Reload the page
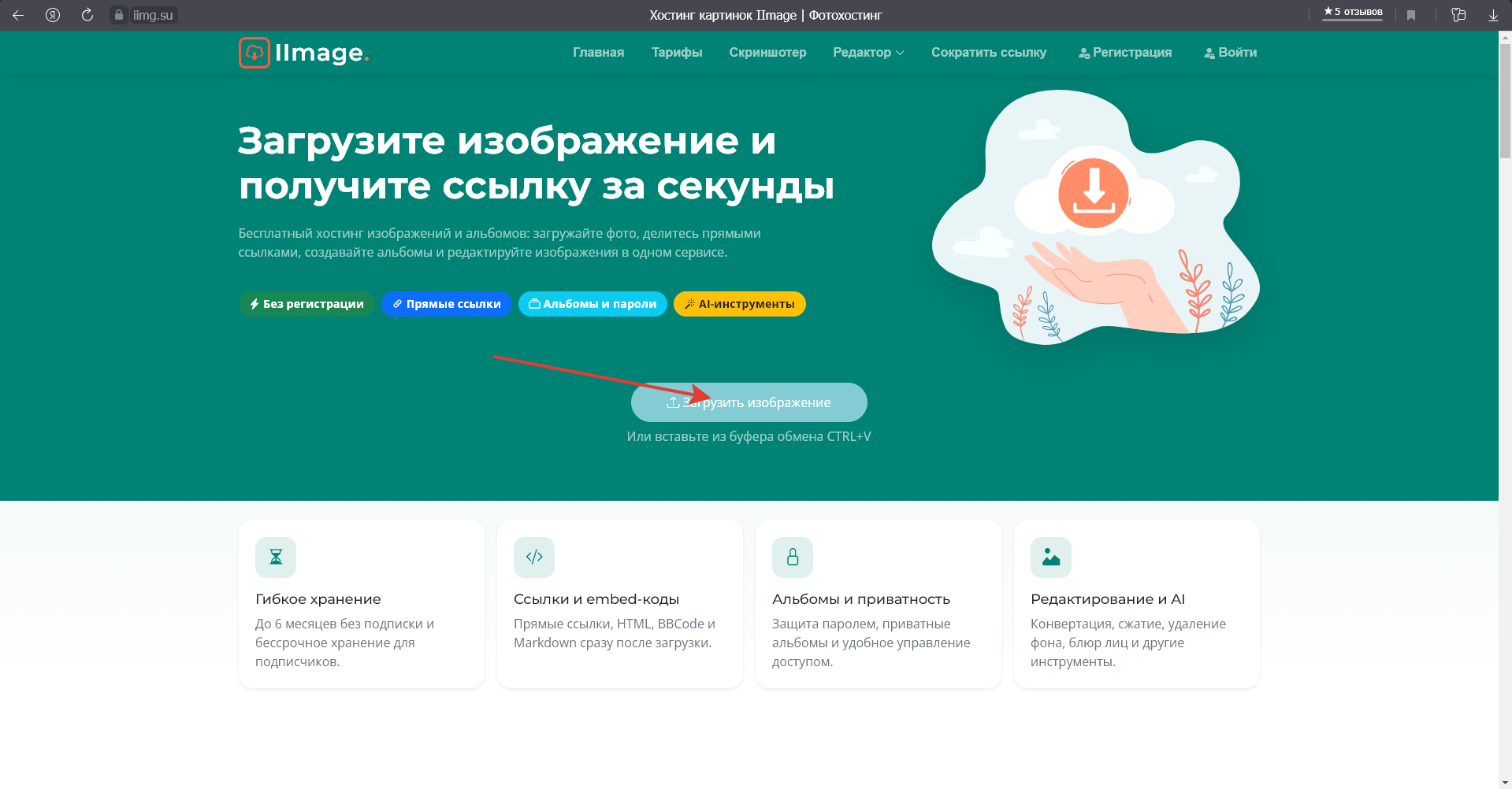This screenshot has width=1512, height=789. click(x=87, y=15)
